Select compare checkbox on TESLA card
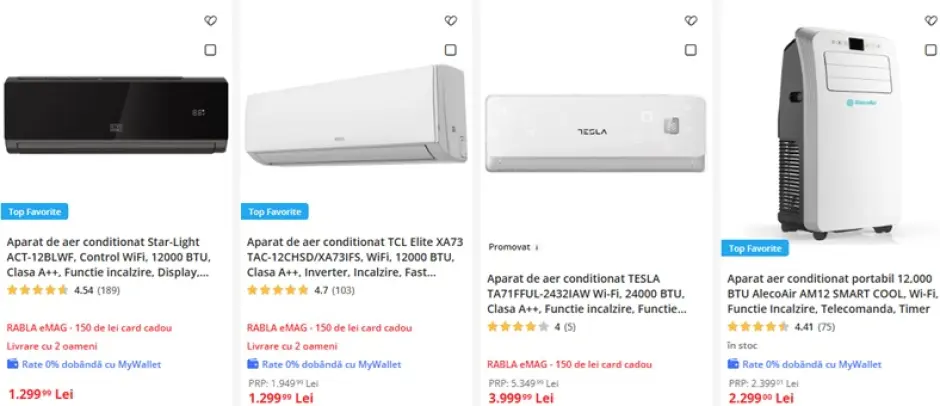 691,50
